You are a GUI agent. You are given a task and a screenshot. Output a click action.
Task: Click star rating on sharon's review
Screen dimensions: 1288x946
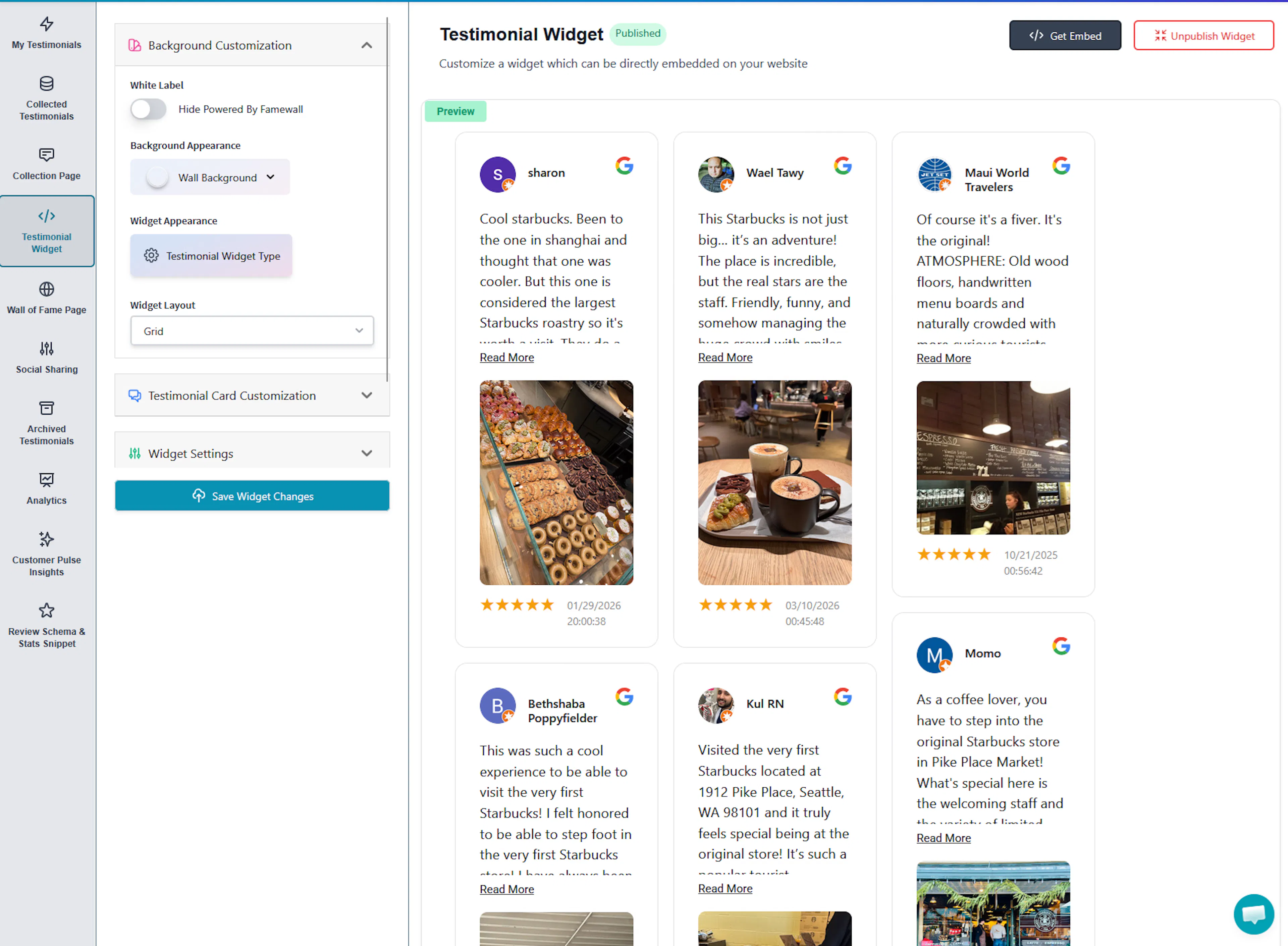click(x=518, y=605)
